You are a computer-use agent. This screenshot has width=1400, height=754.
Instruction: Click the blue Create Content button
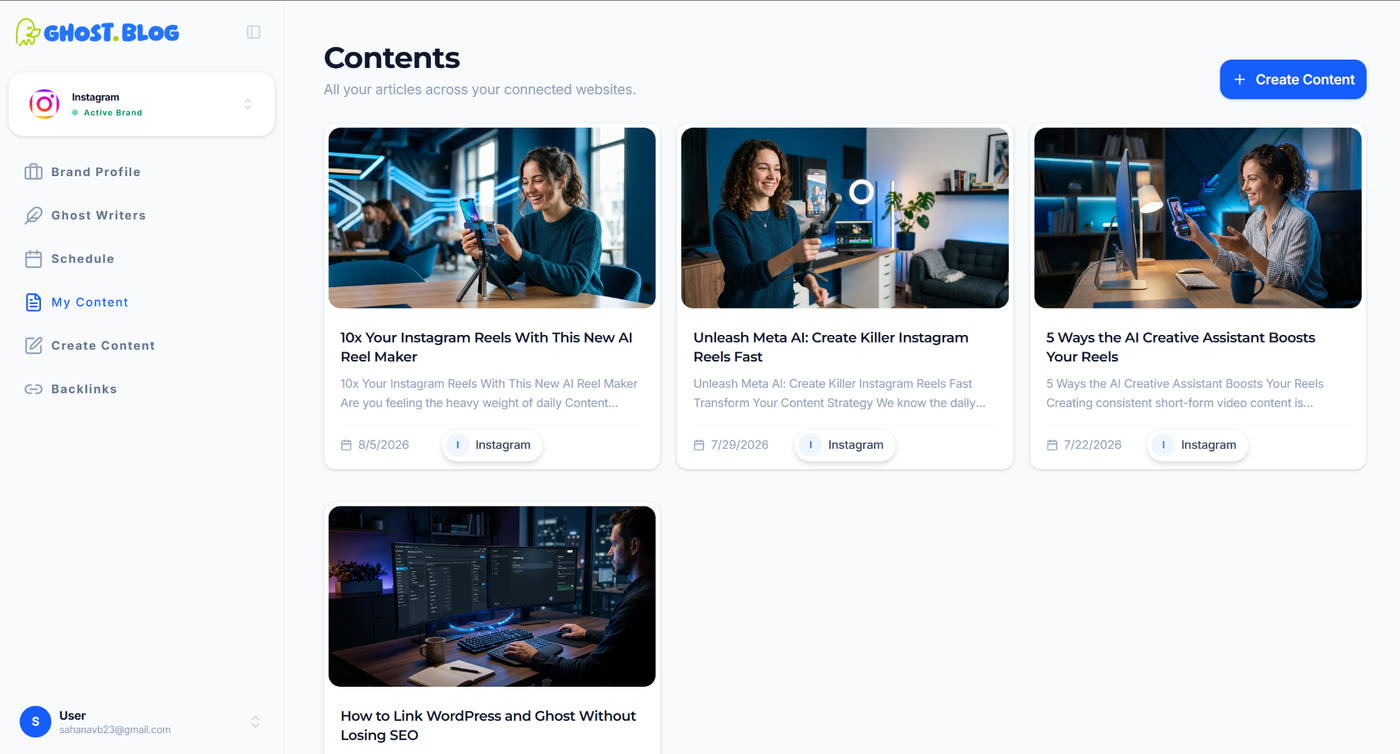pos(1293,80)
